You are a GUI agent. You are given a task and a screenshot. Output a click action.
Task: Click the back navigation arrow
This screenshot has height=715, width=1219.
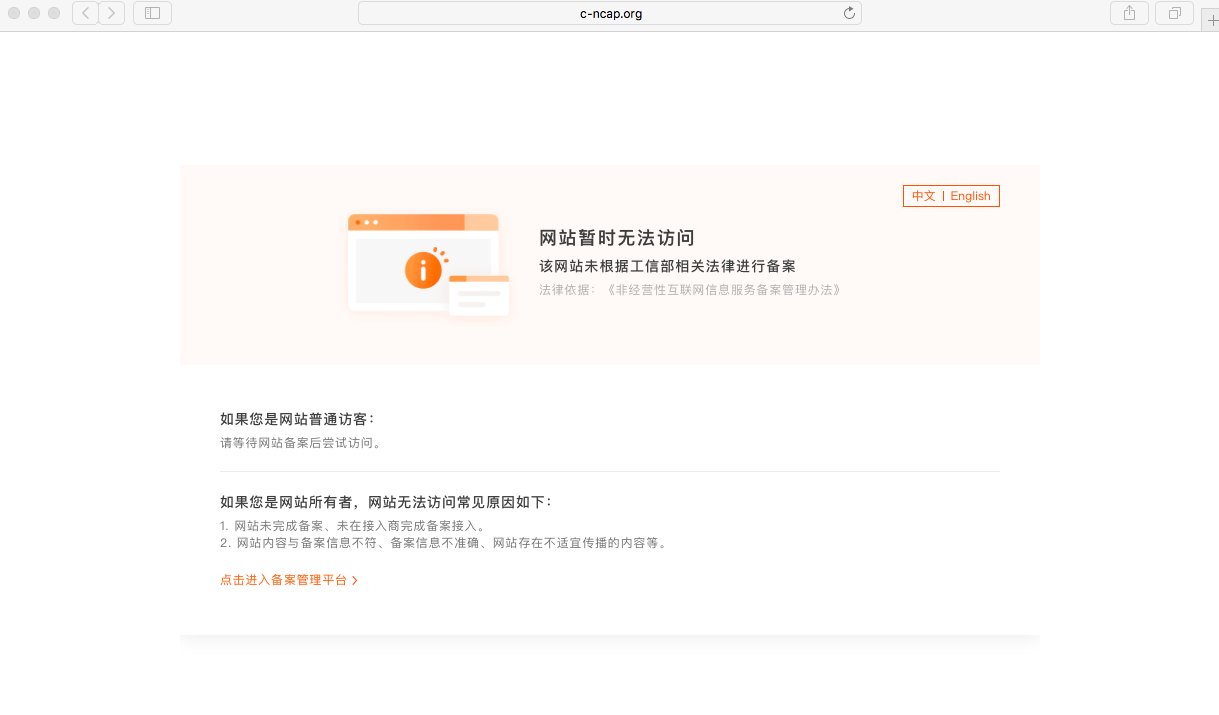(85, 13)
